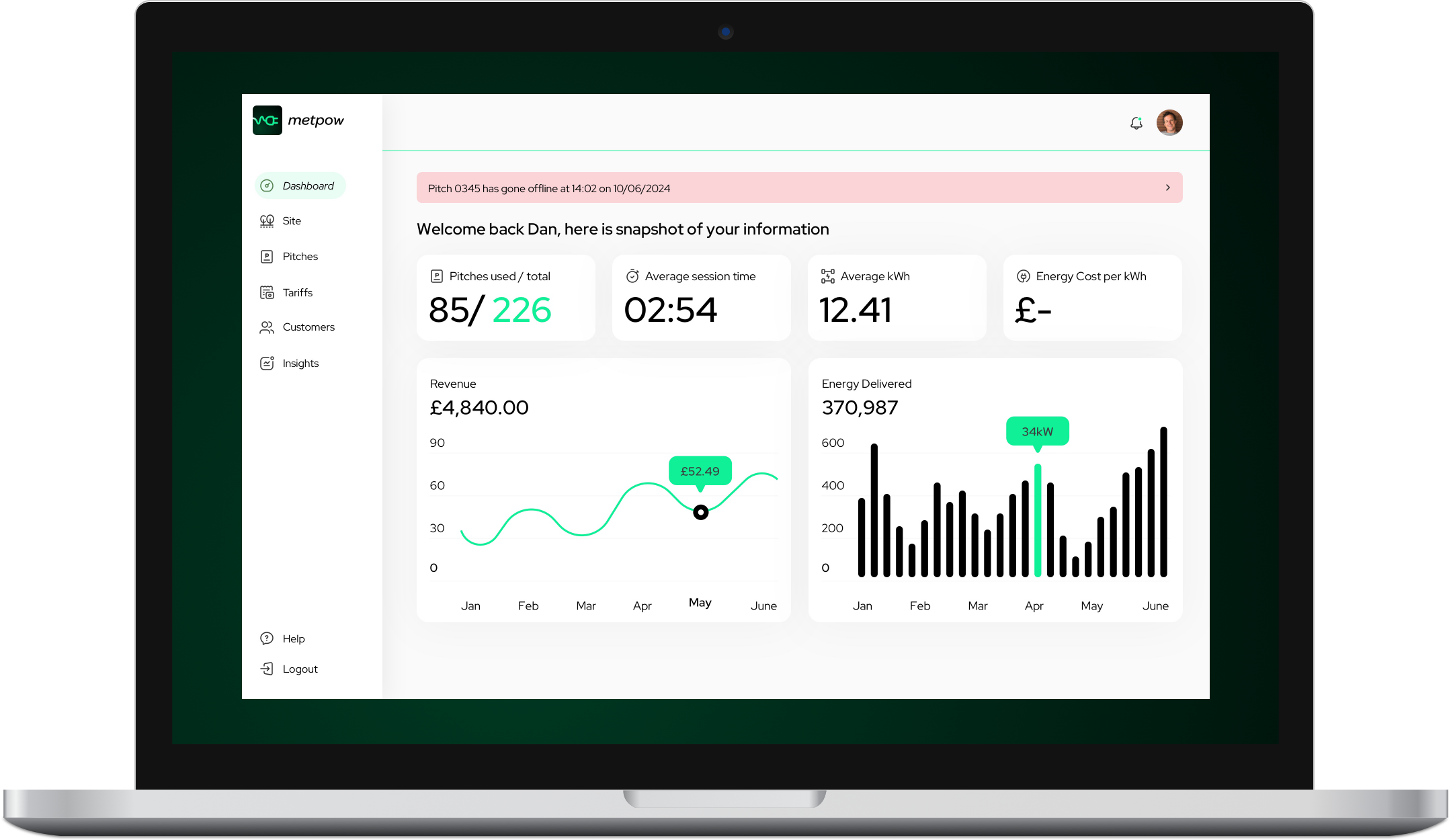The image size is (1451, 840).
Task: Select the Site icon in the sidebar
Action: click(x=267, y=220)
